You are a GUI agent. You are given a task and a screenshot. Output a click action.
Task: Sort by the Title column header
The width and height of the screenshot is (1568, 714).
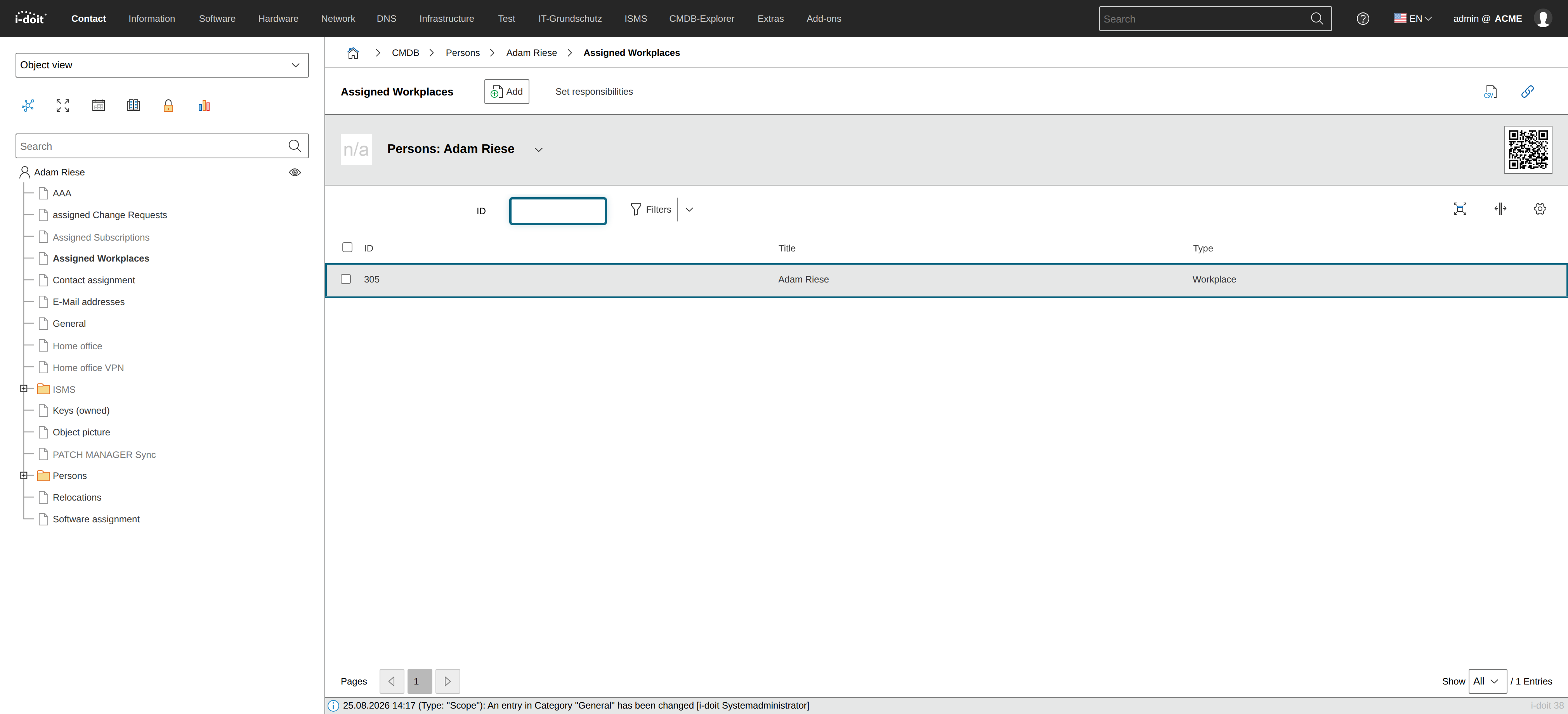tap(786, 248)
